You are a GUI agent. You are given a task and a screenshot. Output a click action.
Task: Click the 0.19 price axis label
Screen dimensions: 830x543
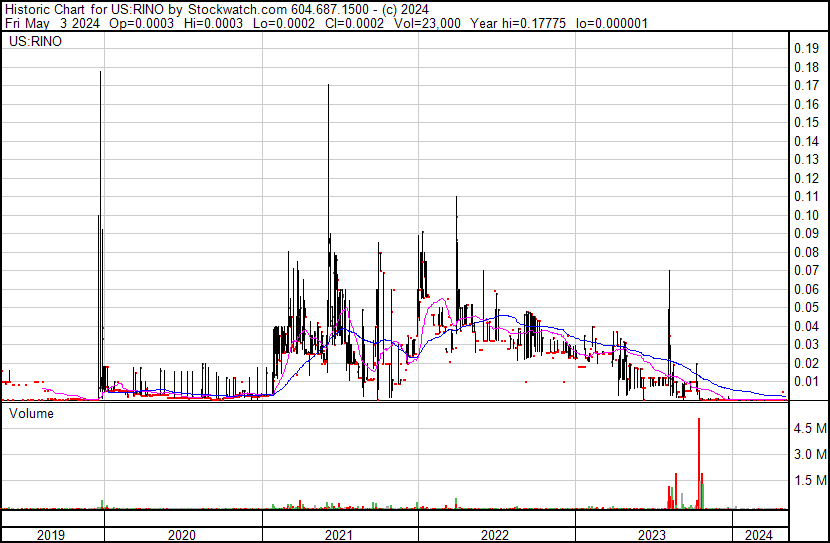click(806, 49)
